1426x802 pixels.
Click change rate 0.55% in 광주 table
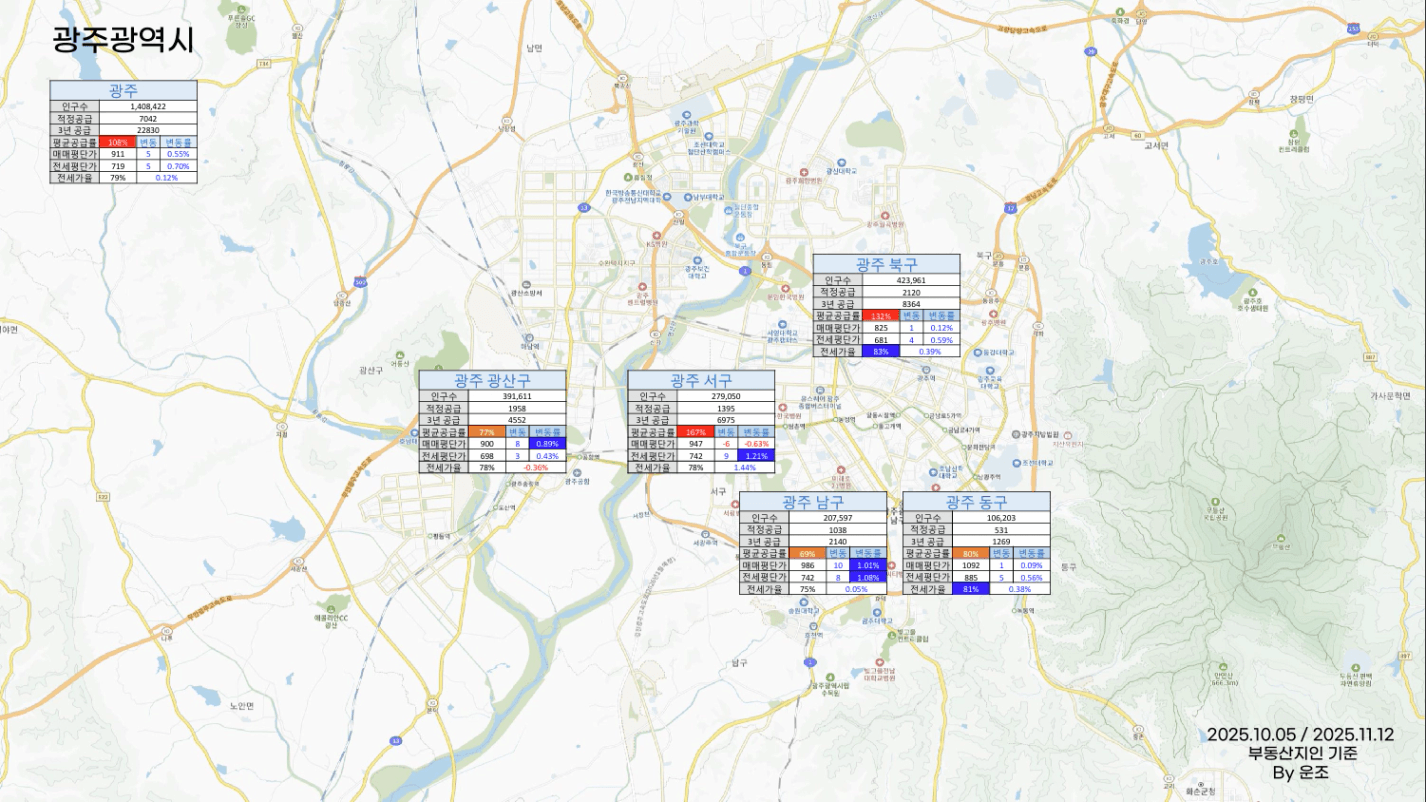(x=178, y=154)
